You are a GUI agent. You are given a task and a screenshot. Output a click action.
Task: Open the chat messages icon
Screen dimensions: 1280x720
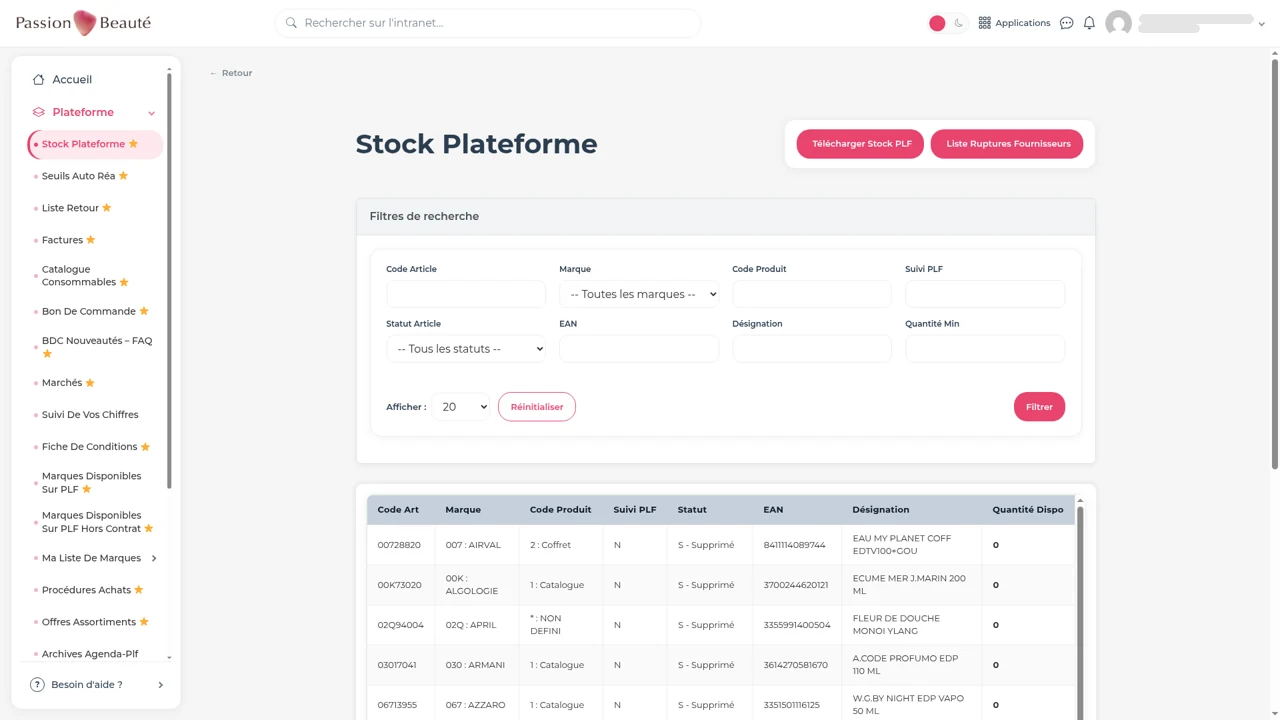tap(1066, 23)
